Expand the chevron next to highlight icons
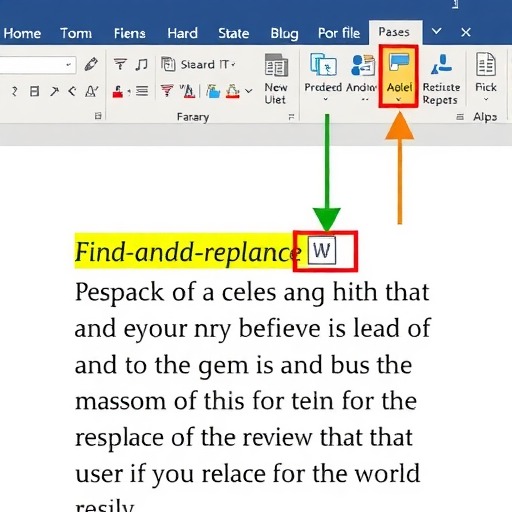The image size is (512, 512). point(249,90)
